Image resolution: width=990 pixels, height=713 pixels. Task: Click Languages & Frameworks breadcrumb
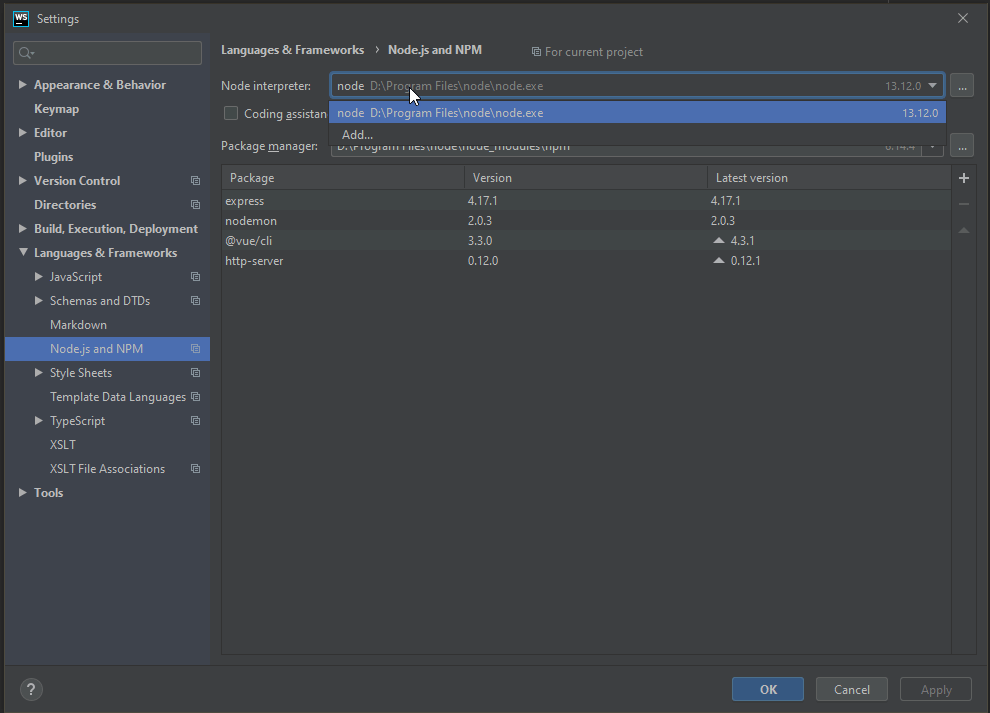pos(292,50)
